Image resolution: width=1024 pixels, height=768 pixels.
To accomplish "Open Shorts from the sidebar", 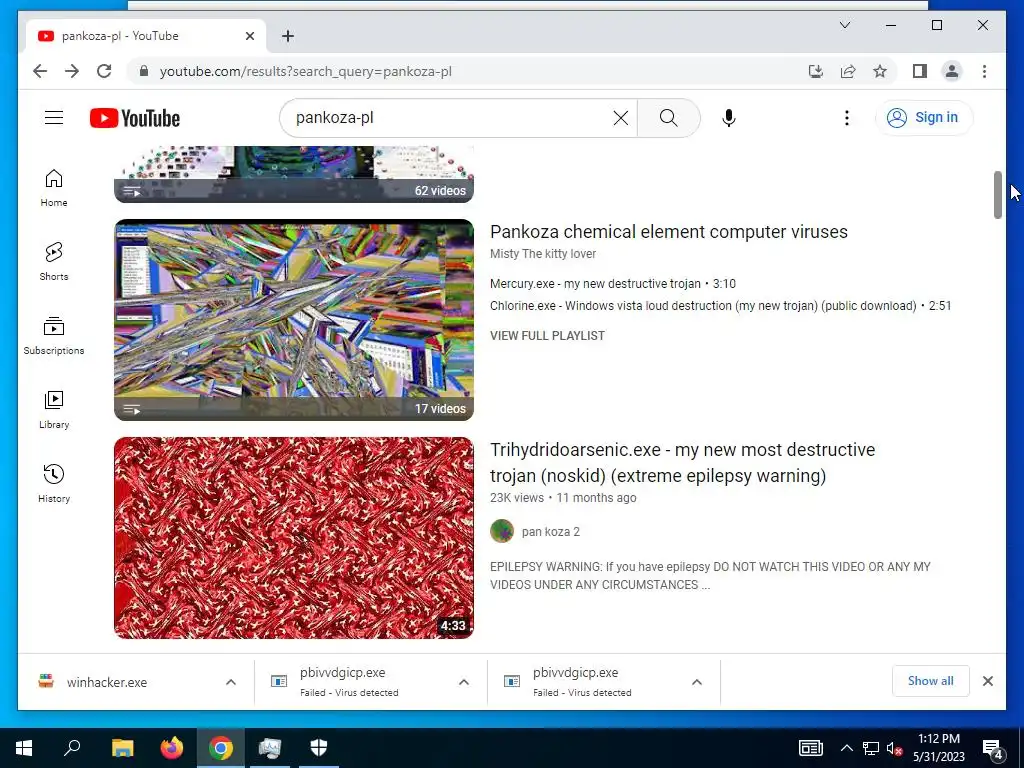I will click(x=54, y=262).
